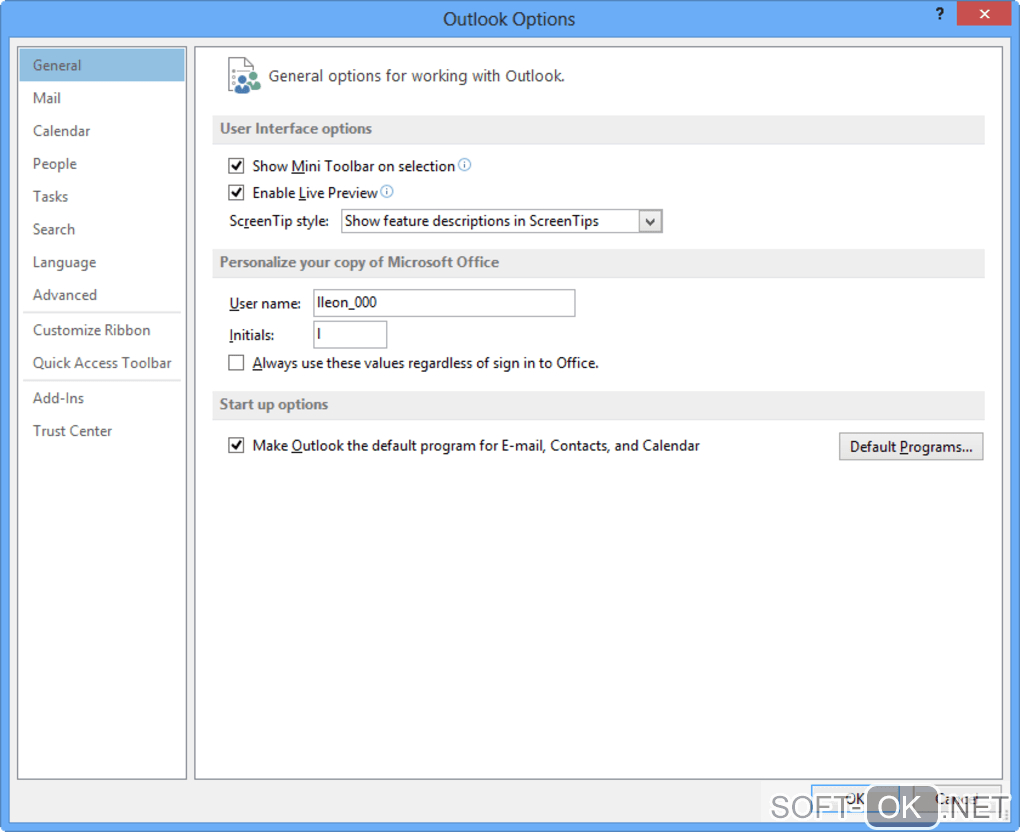Screen dimensions: 1020x832
Task: Open the Calendar category
Action: [102, 131]
